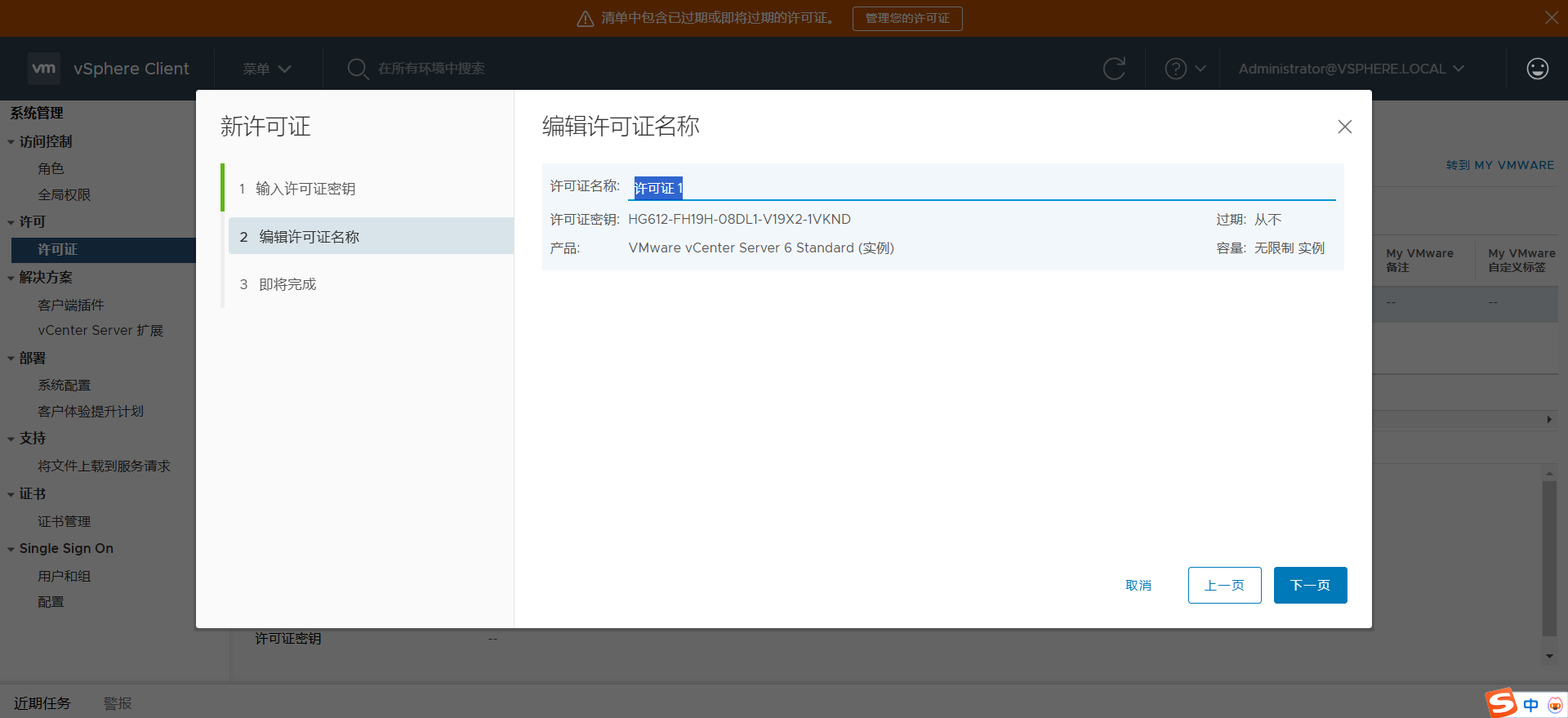The height and width of the screenshot is (718, 1568).
Task: Click the My VMware 自定义标签 column header
Action: point(1521,261)
